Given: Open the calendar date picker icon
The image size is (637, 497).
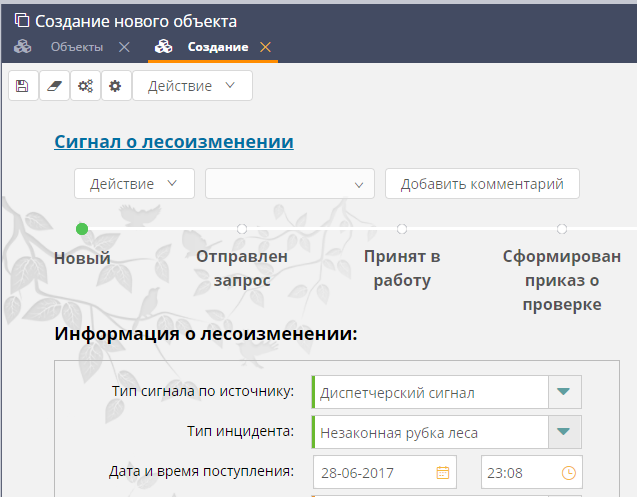Looking at the screenshot, I should [x=442, y=473].
